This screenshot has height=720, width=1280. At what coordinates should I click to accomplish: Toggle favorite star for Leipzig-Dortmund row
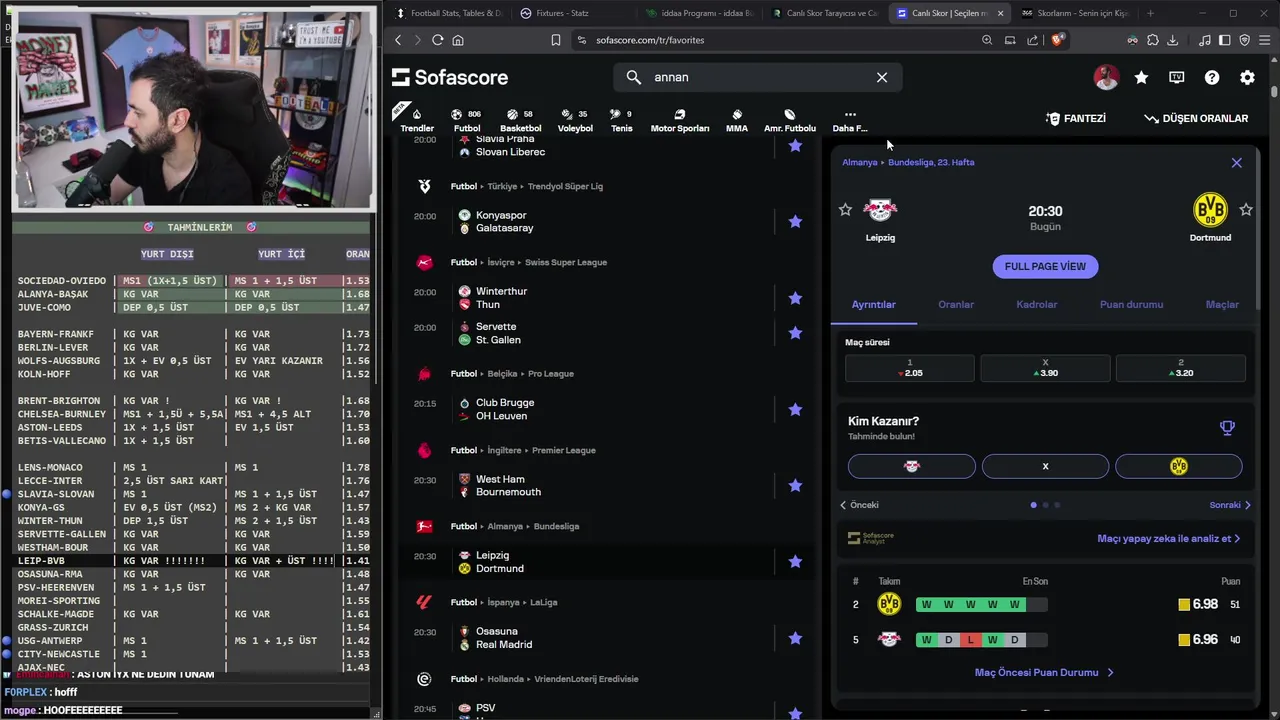(795, 562)
